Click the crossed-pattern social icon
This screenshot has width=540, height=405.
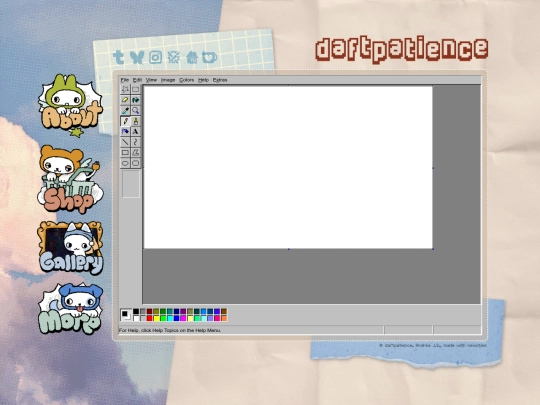click(174, 57)
